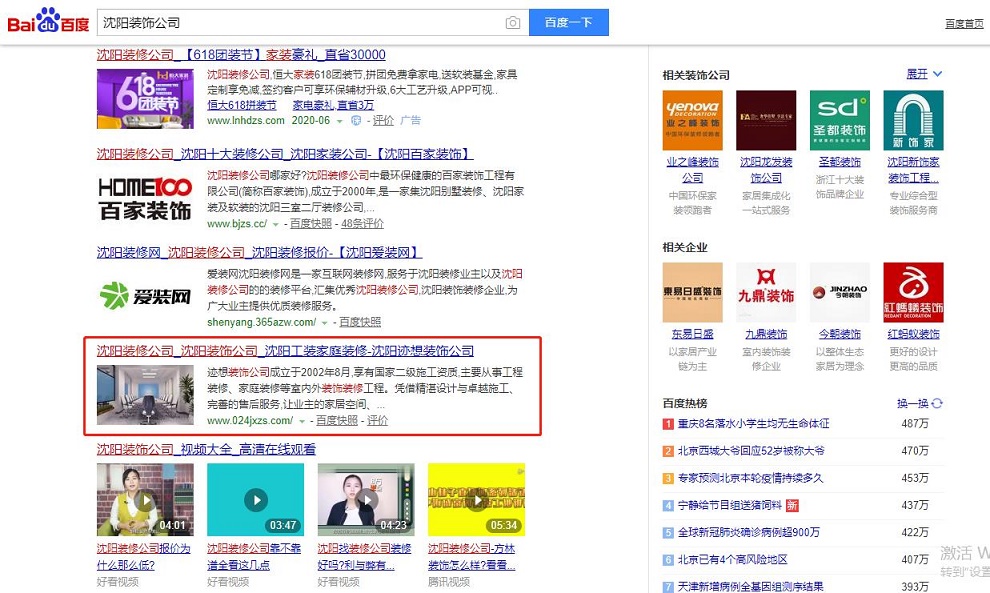Open hot search 重庆8名落水小学生均无生命体征
990x593 pixels.
754,424
